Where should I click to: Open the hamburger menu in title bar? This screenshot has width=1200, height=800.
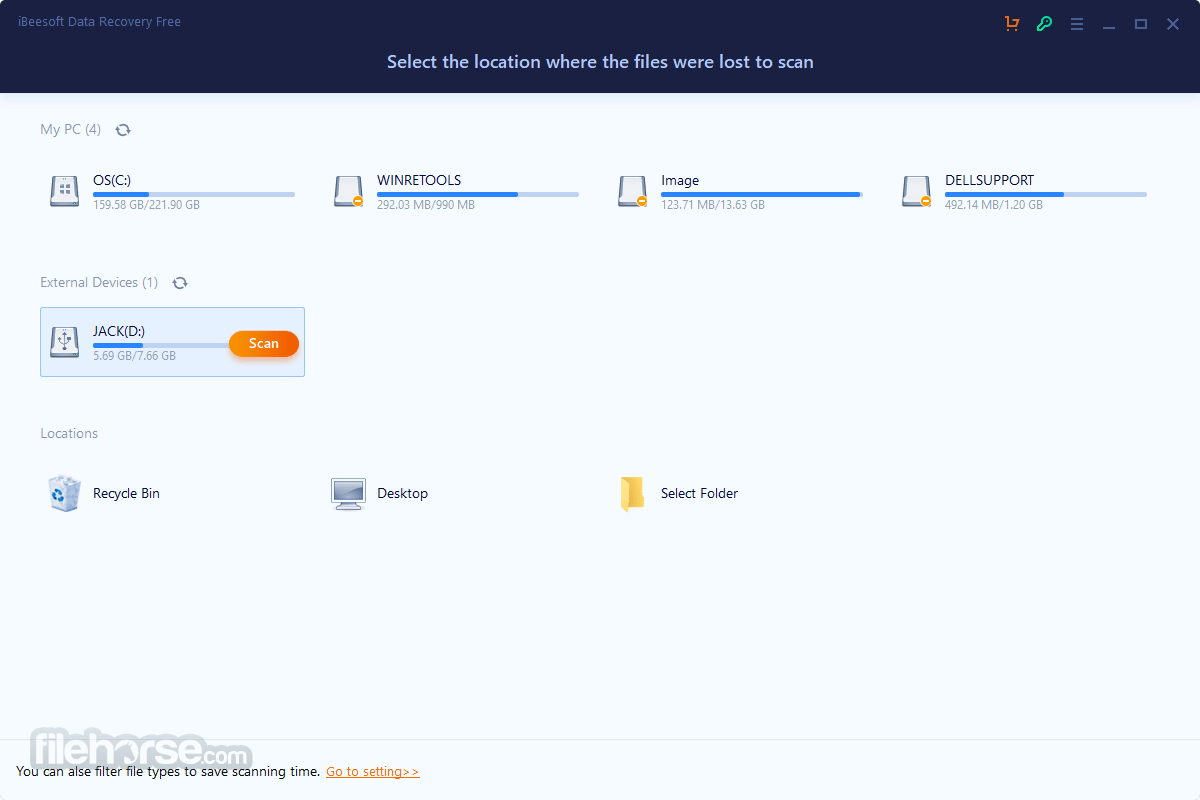click(x=1077, y=23)
